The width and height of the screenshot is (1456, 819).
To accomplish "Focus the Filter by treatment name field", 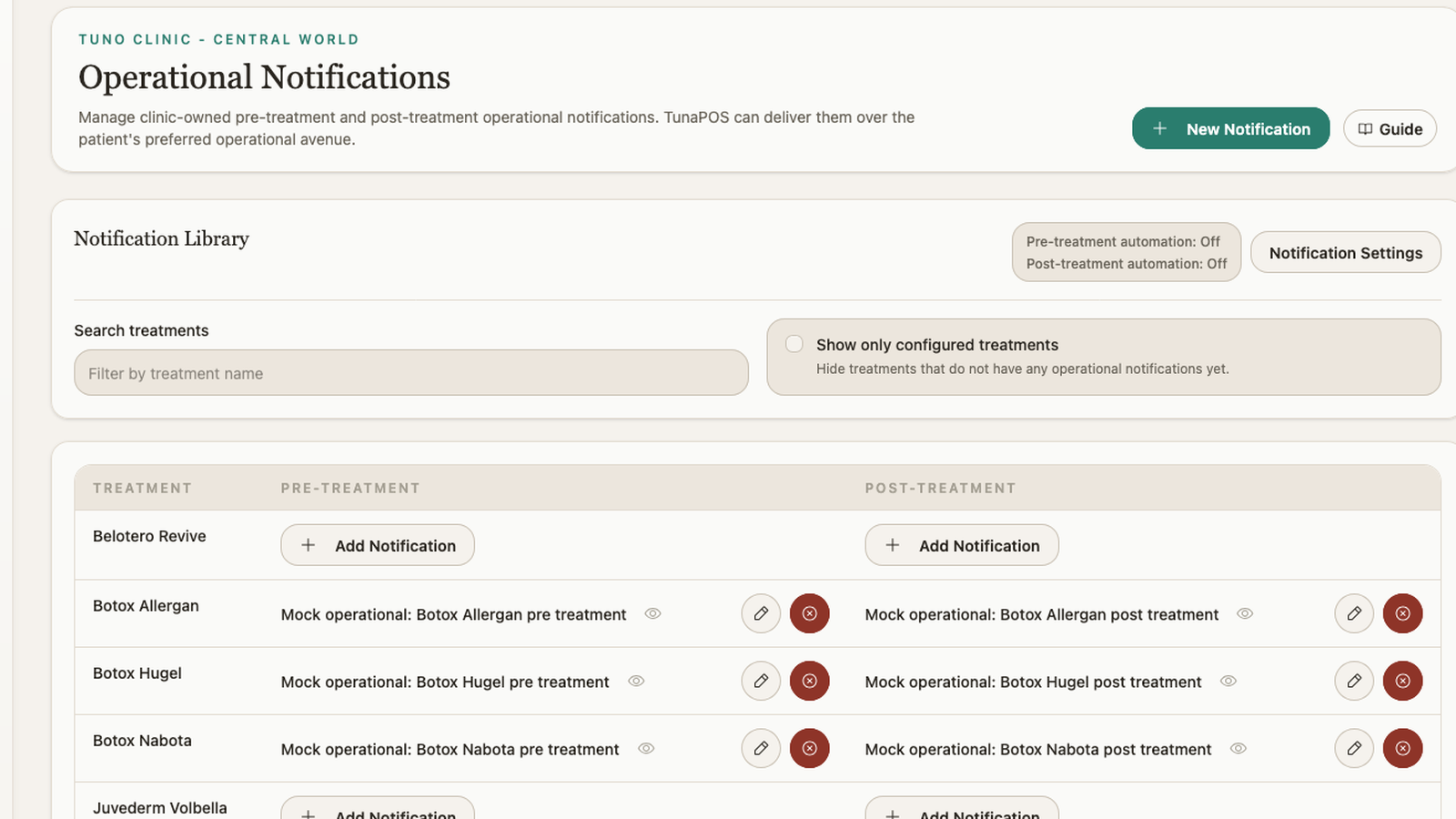I will click(x=411, y=373).
